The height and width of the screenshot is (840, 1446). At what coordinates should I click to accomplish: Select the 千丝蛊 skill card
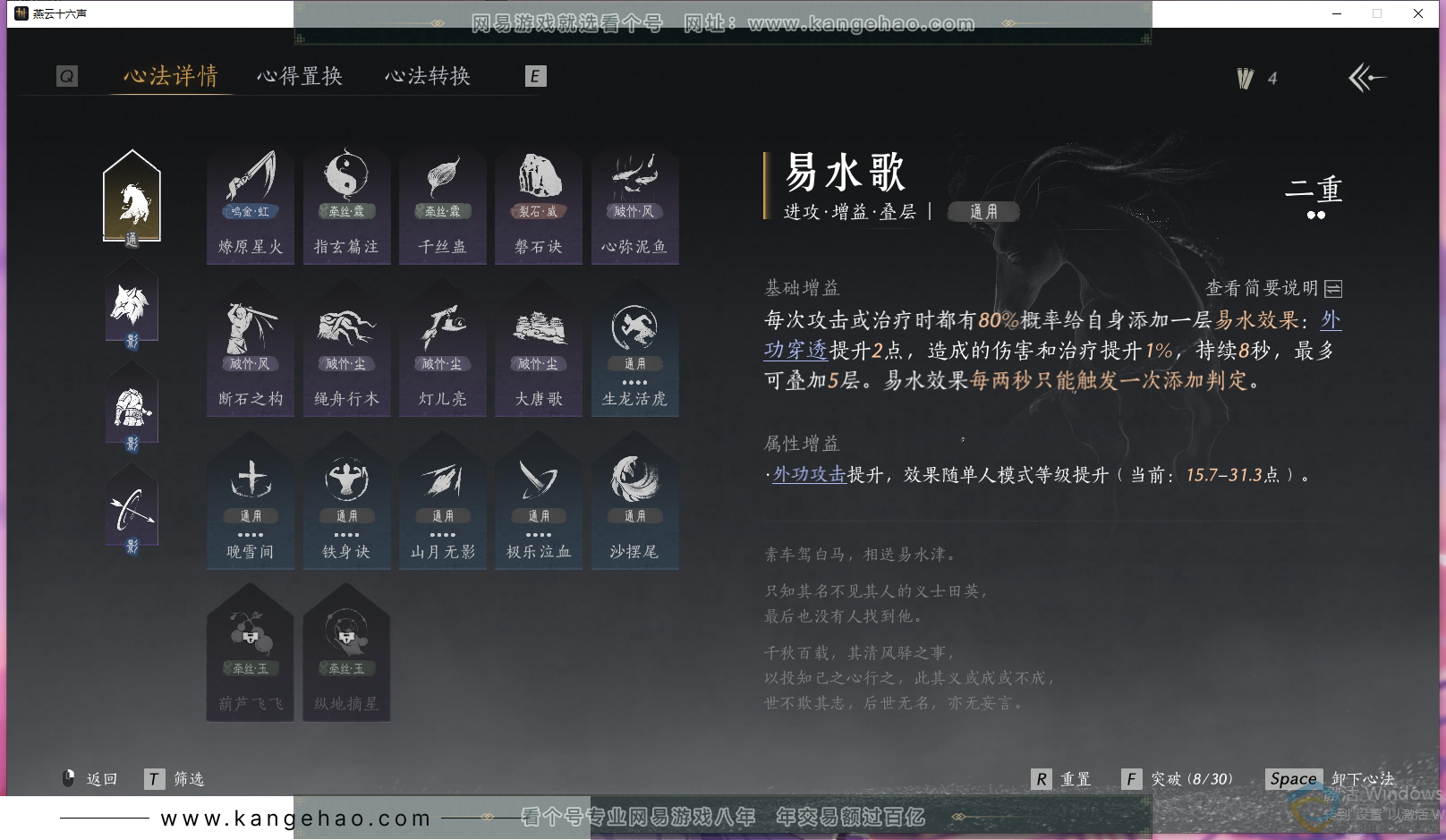tap(443, 207)
